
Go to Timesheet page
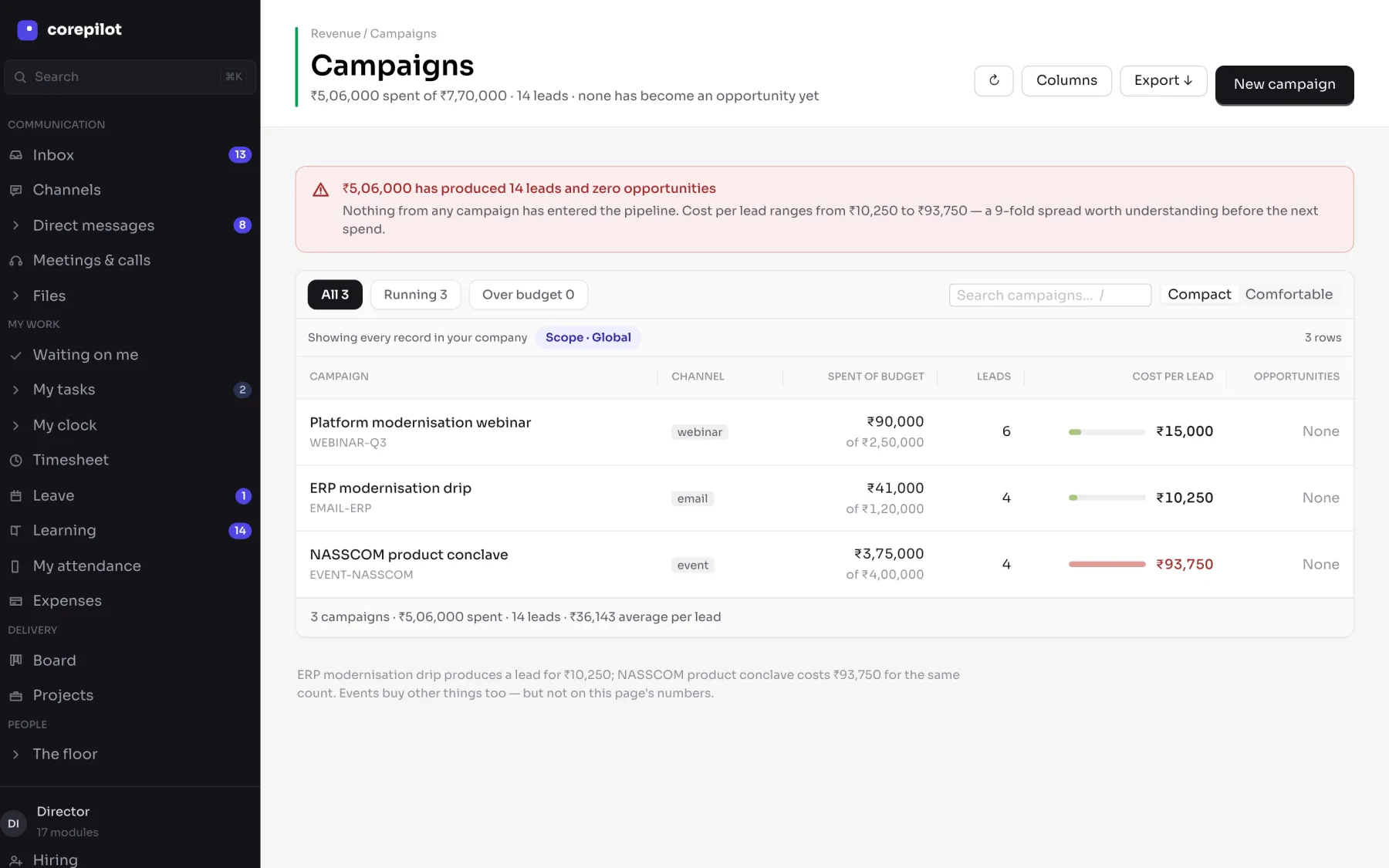click(x=71, y=461)
